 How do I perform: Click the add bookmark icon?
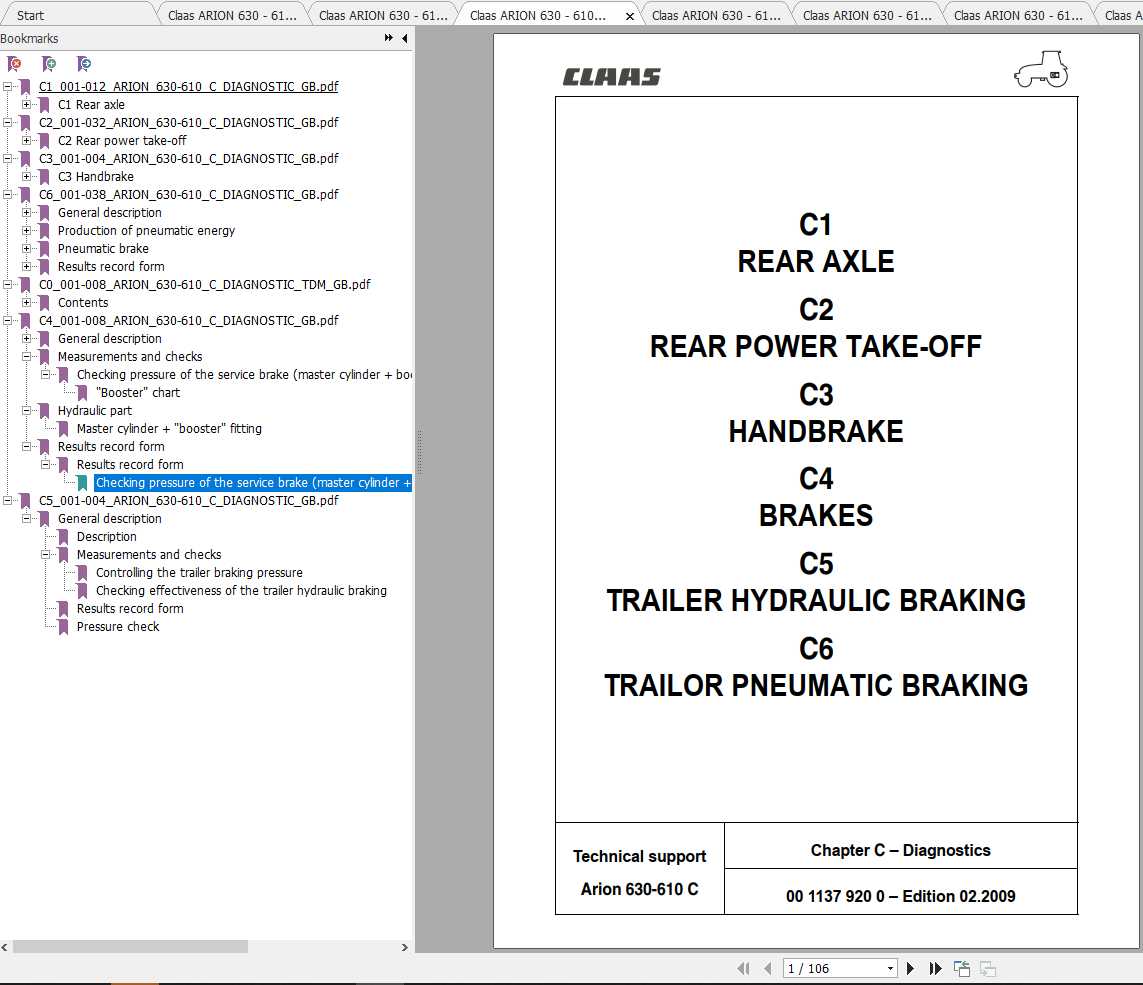click(x=49, y=64)
